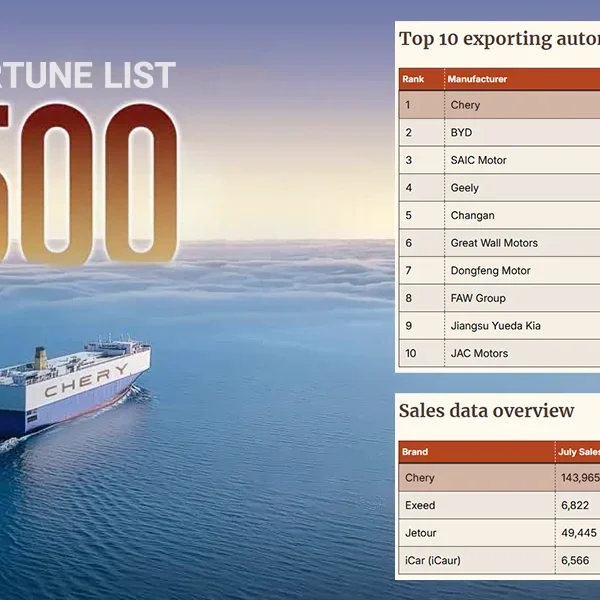Viewport: 600px width, 600px height.
Task: Click the July Sales column header
Action: (x=579, y=452)
